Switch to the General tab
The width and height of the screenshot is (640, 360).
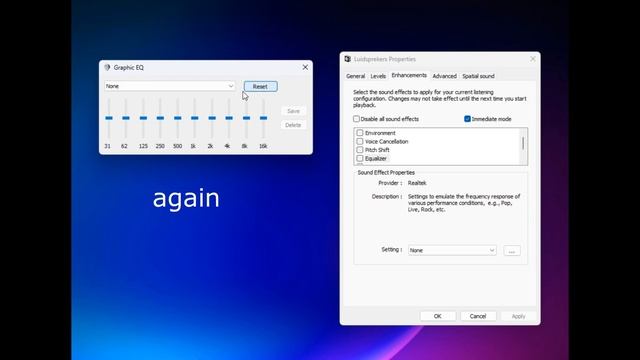[x=356, y=76]
